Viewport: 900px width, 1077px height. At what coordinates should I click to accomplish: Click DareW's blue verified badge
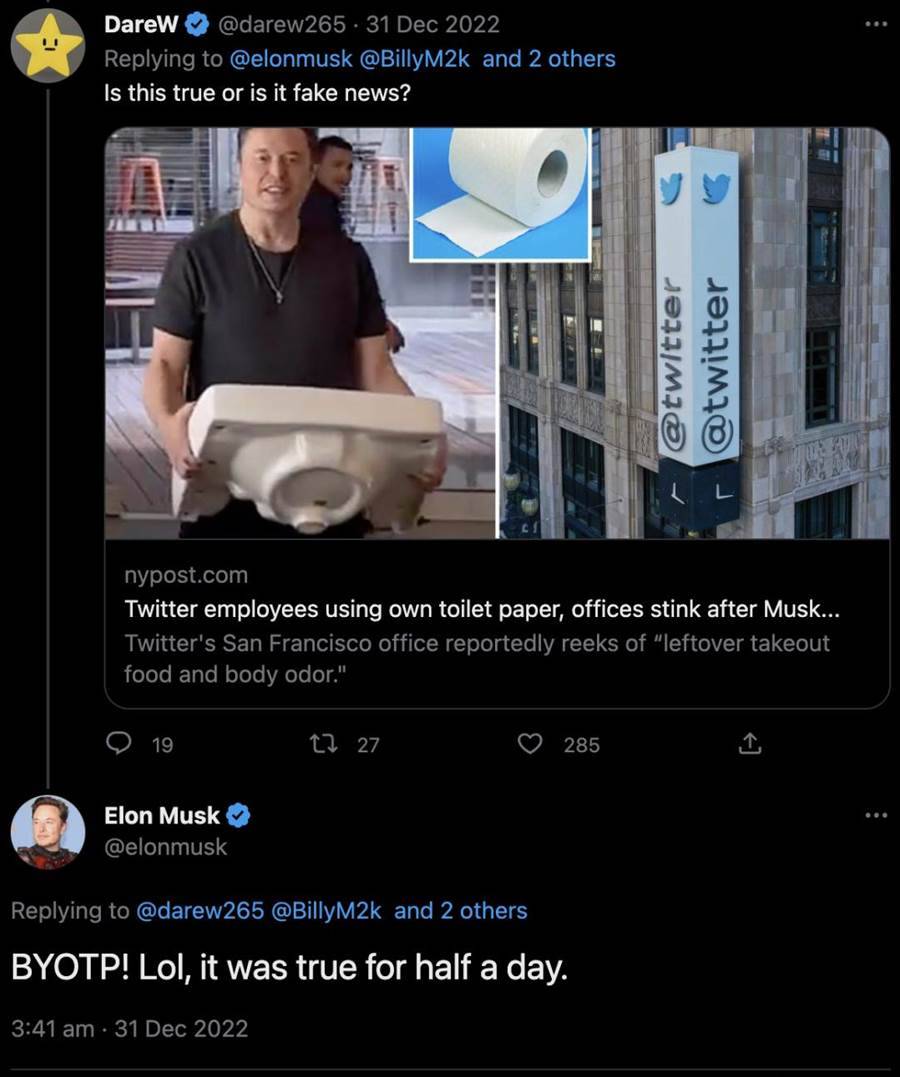point(197,25)
